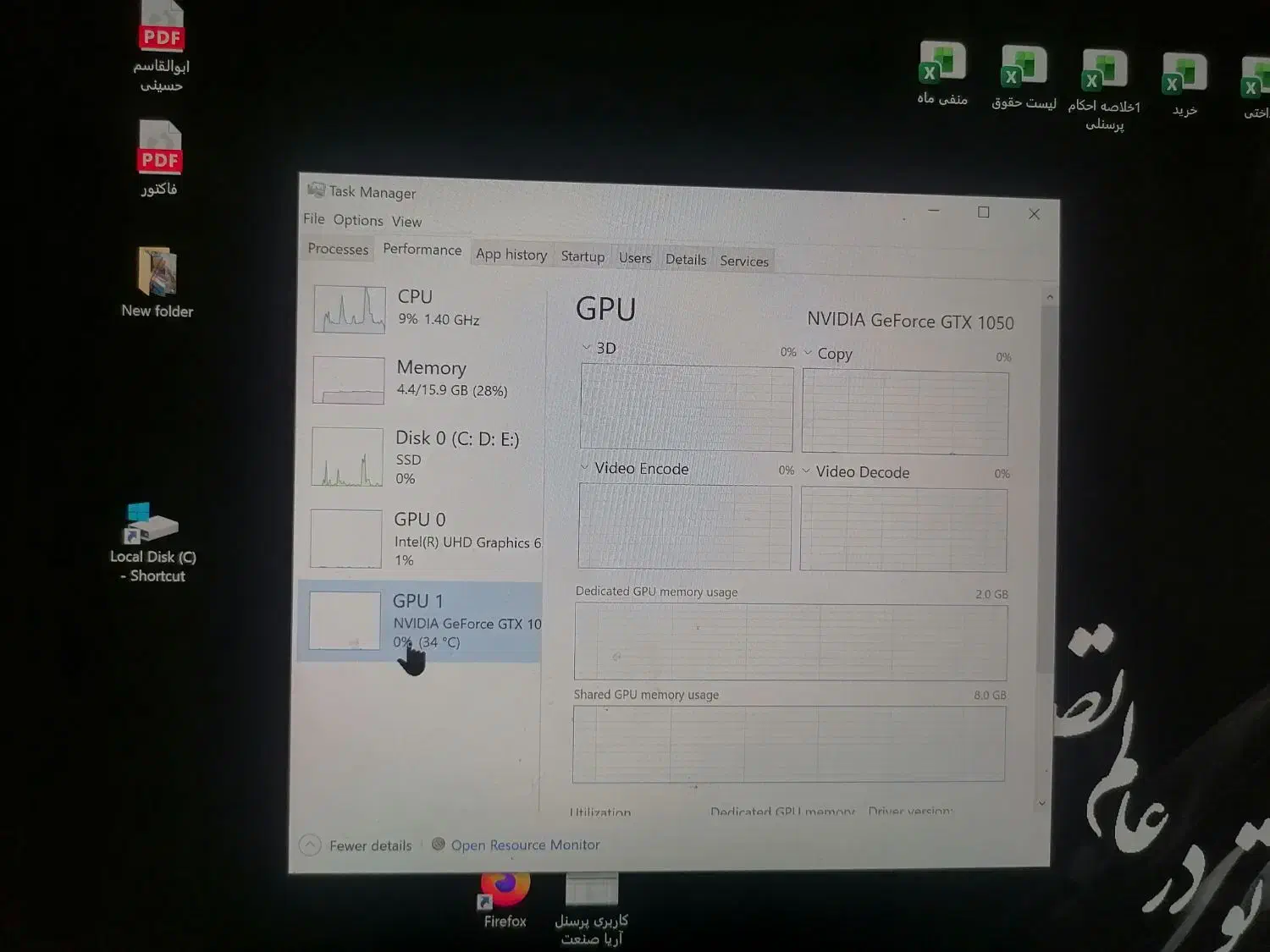
Task: Open the Local Disk (C) shortcut
Action: (151, 525)
